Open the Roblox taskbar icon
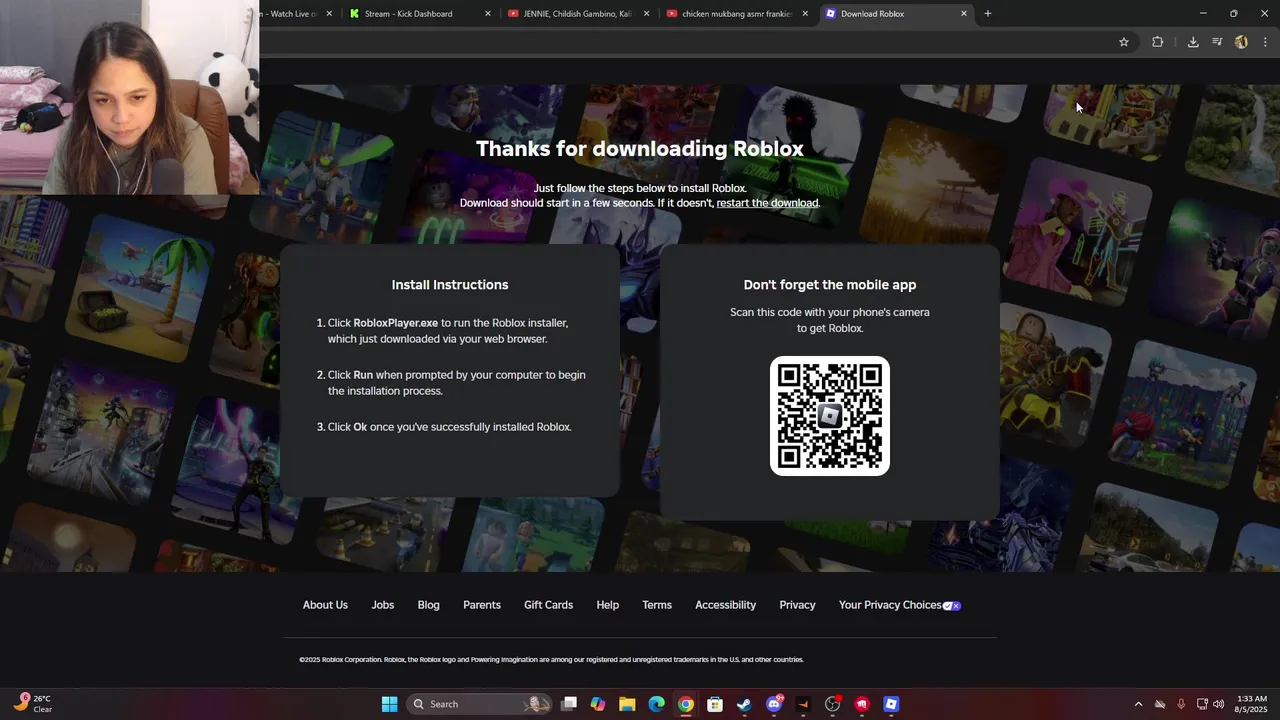This screenshot has width=1280, height=720. 891,704
